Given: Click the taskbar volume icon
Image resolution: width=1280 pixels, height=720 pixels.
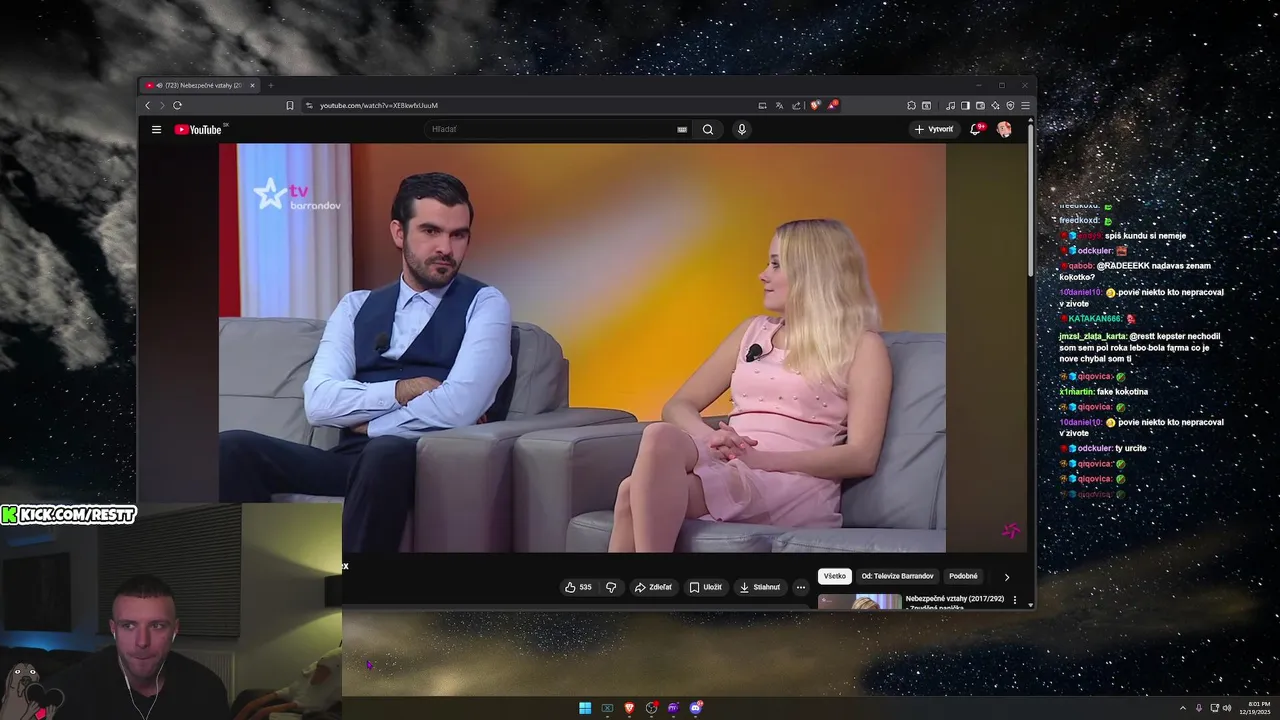Looking at the screenshot, I should 1227,708.
